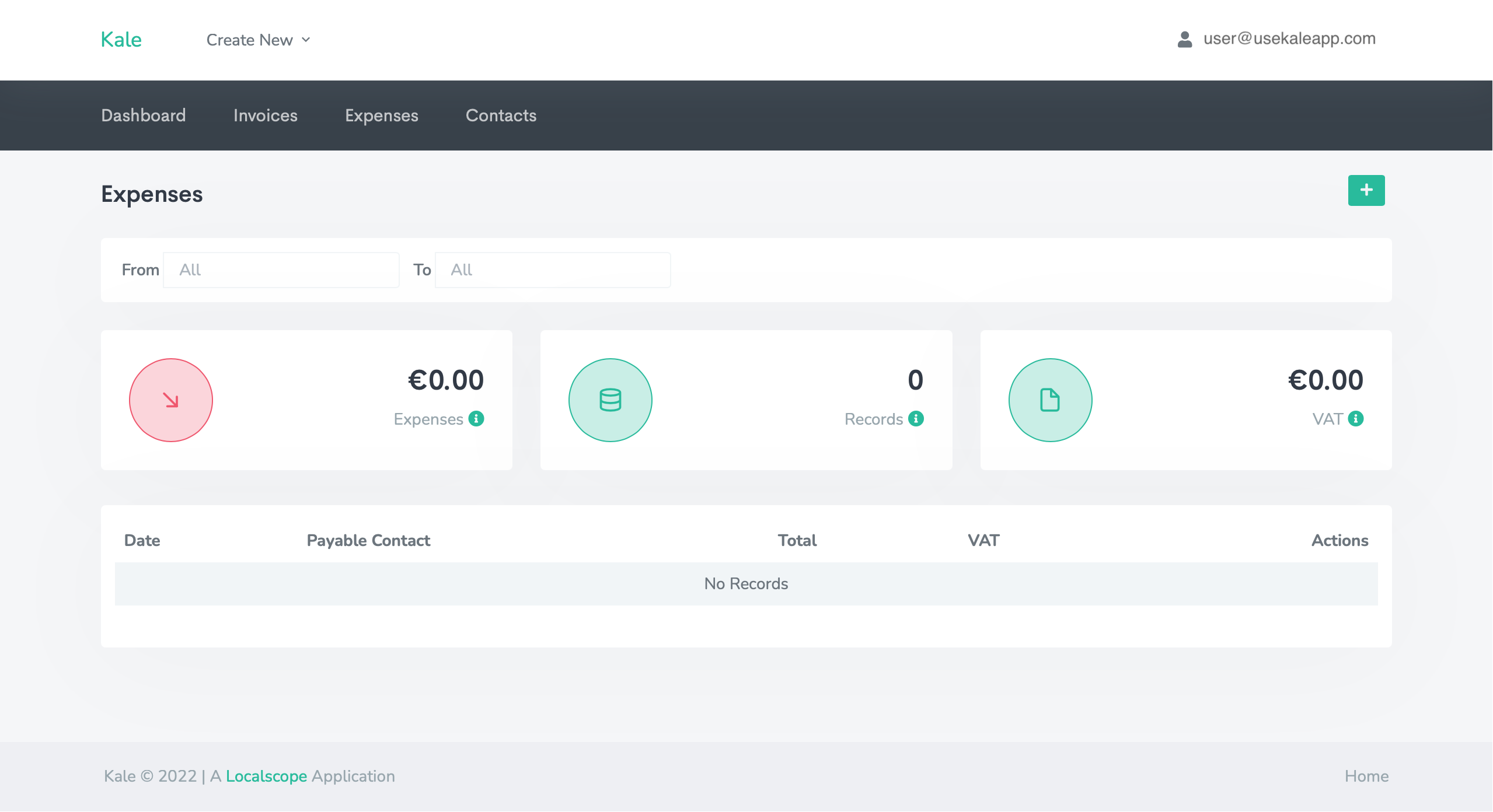This screenshot has height=812, width=1493.
Task: Click the Kale logo link
Action: click(121, 40)
